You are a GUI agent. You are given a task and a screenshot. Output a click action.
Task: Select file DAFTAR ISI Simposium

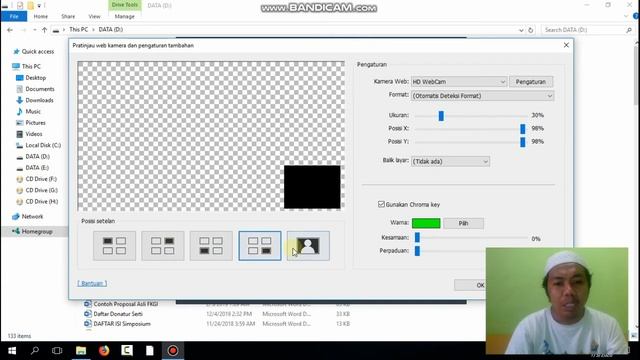(122, 324)
